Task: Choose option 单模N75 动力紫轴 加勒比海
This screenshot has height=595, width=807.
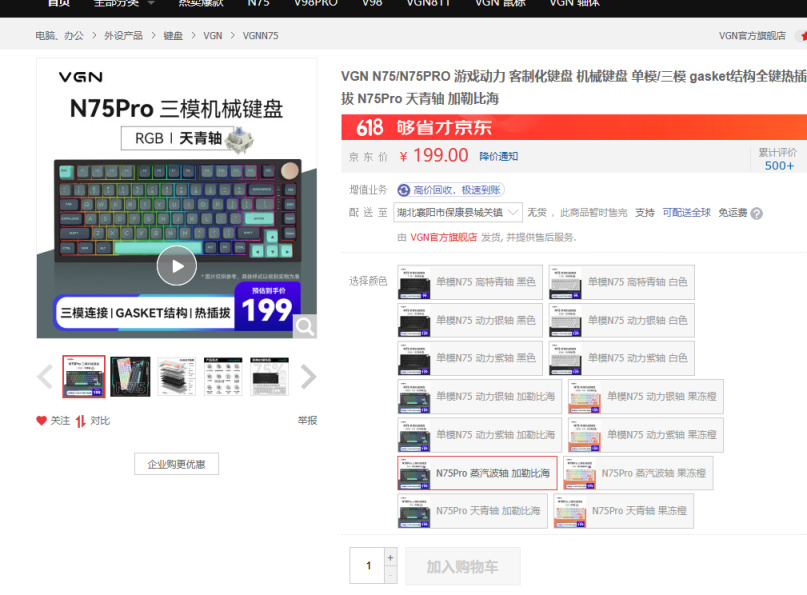Action: point(480,435)
